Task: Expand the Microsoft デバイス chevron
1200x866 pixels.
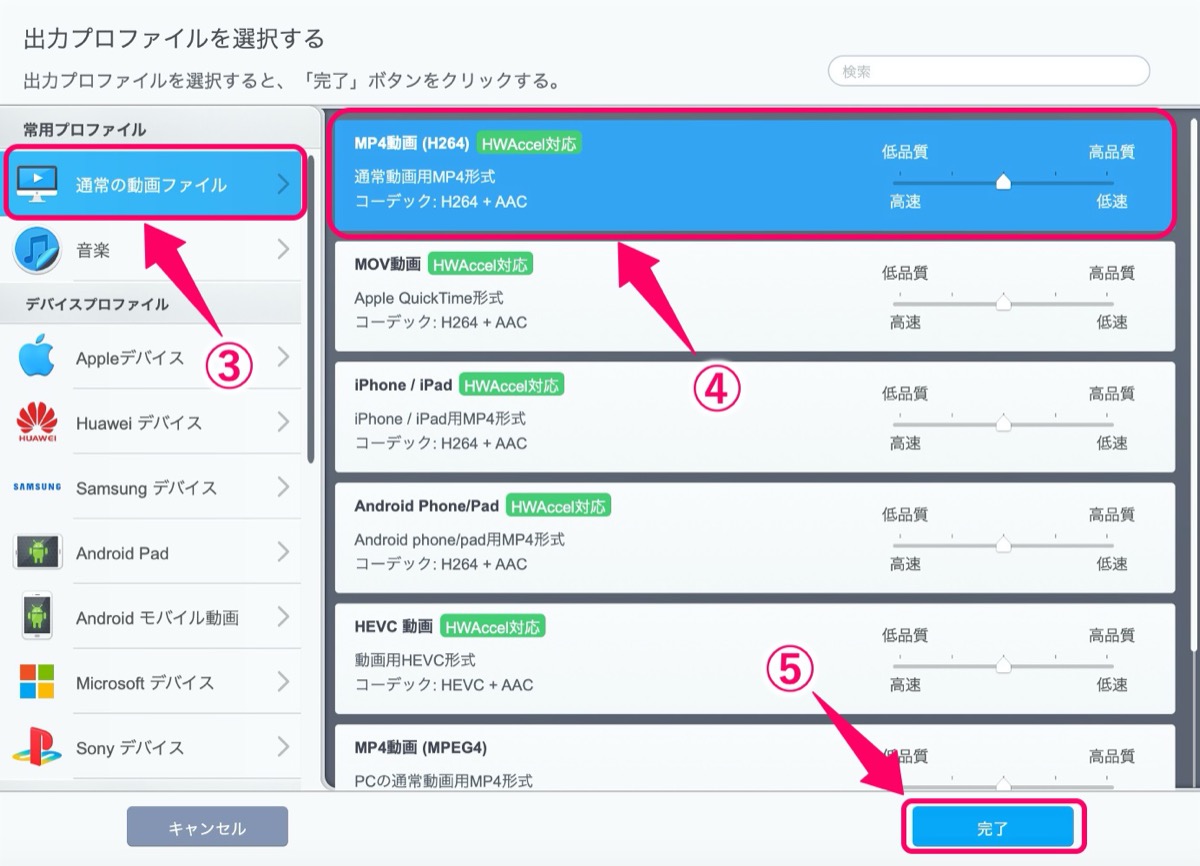Action: [x=284, y=682]
